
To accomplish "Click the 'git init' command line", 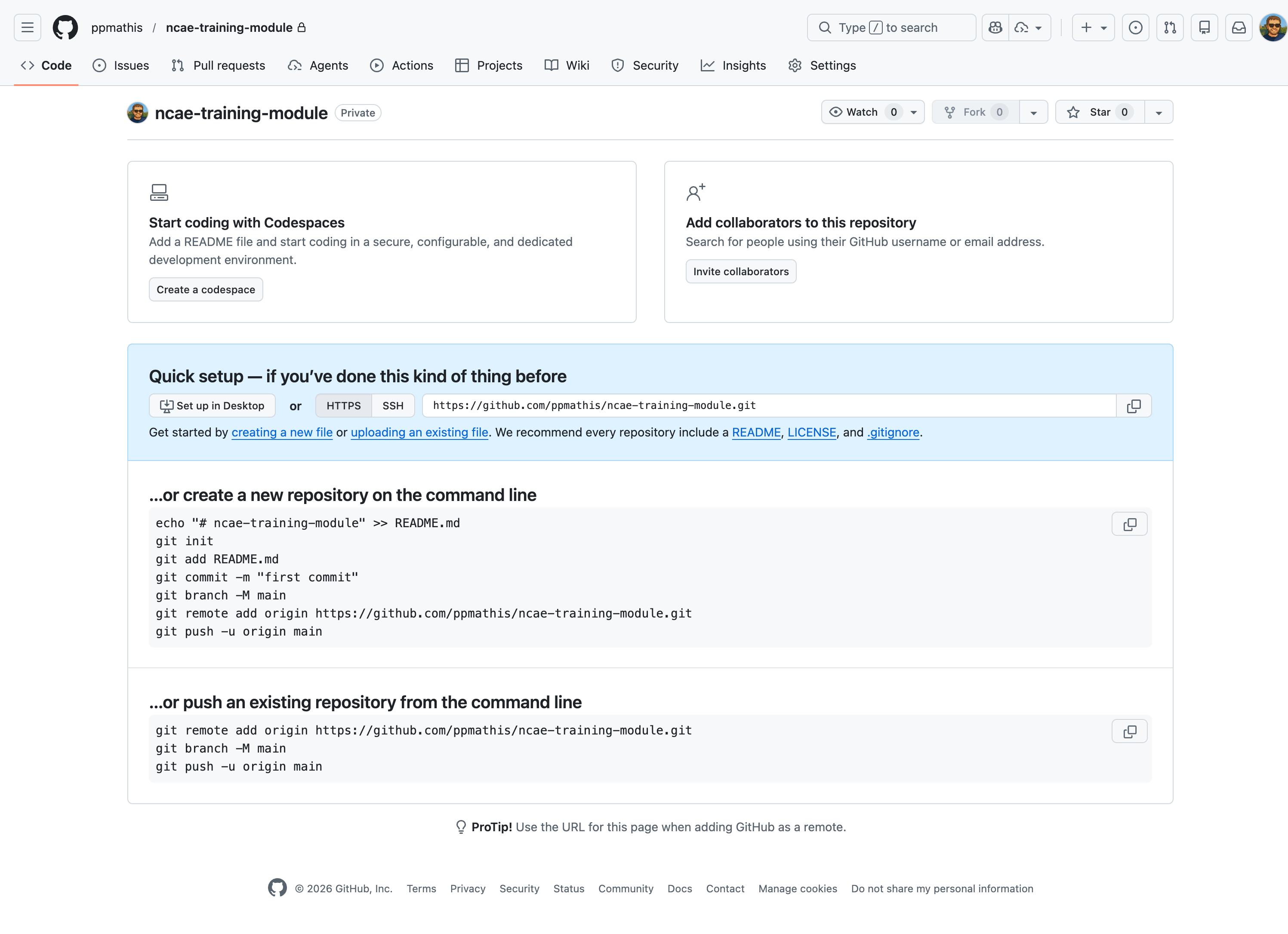I will tap(185, 541).
